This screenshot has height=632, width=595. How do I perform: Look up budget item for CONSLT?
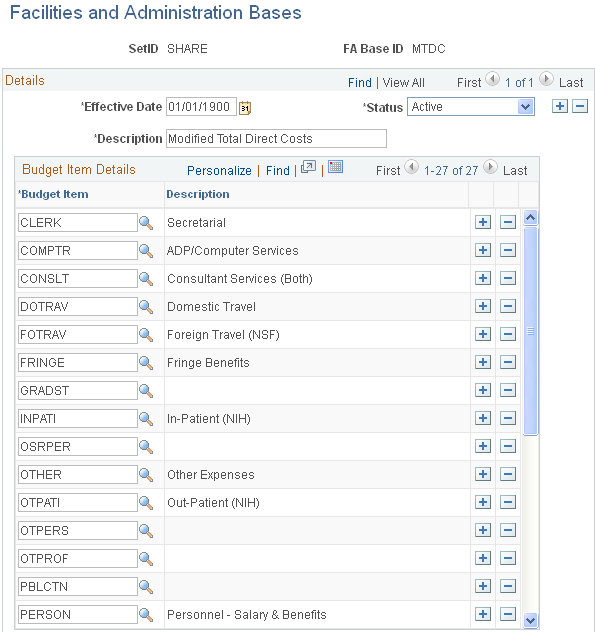coord(146,279)
